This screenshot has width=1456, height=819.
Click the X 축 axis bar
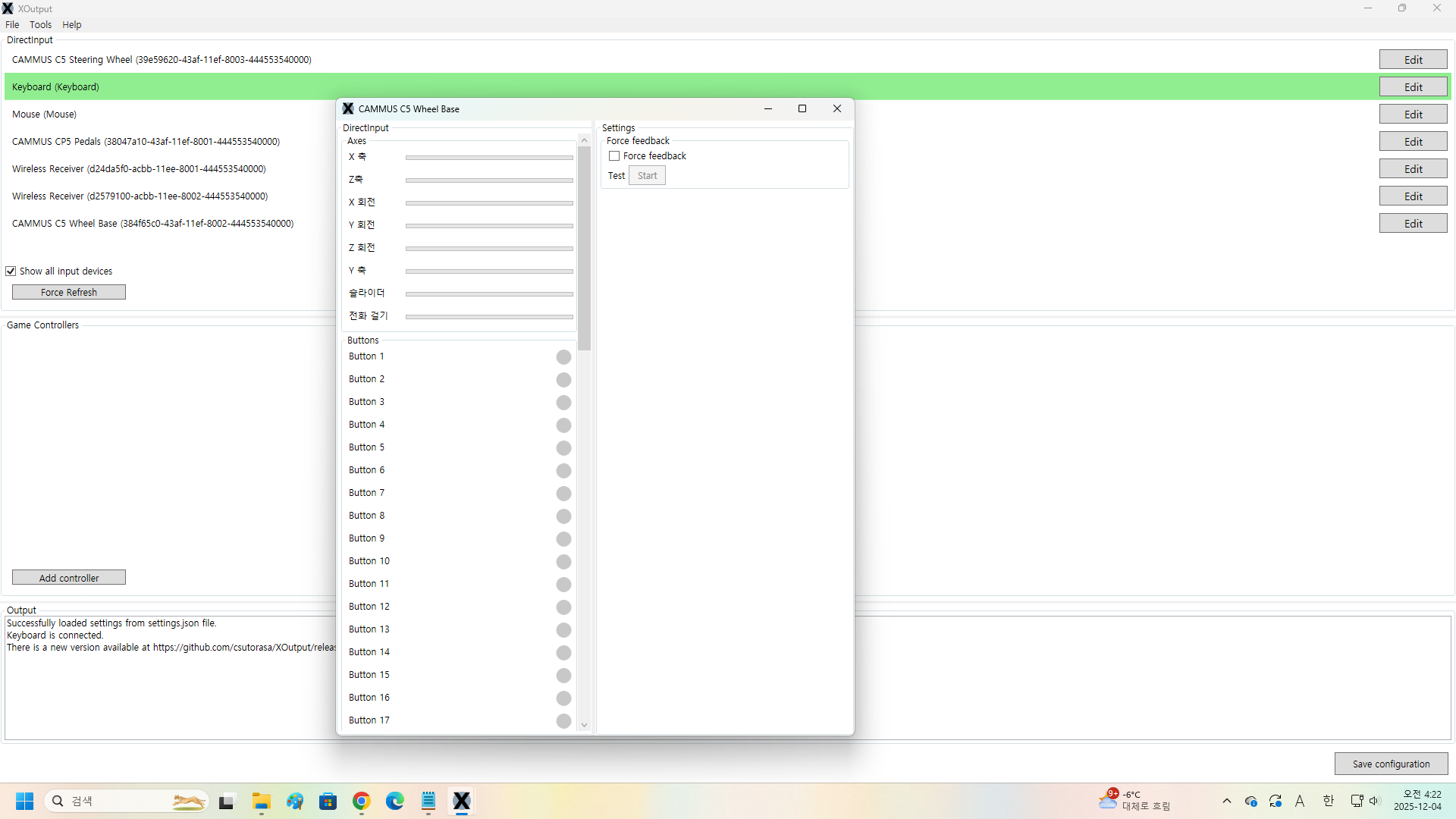tap(489, 158)
